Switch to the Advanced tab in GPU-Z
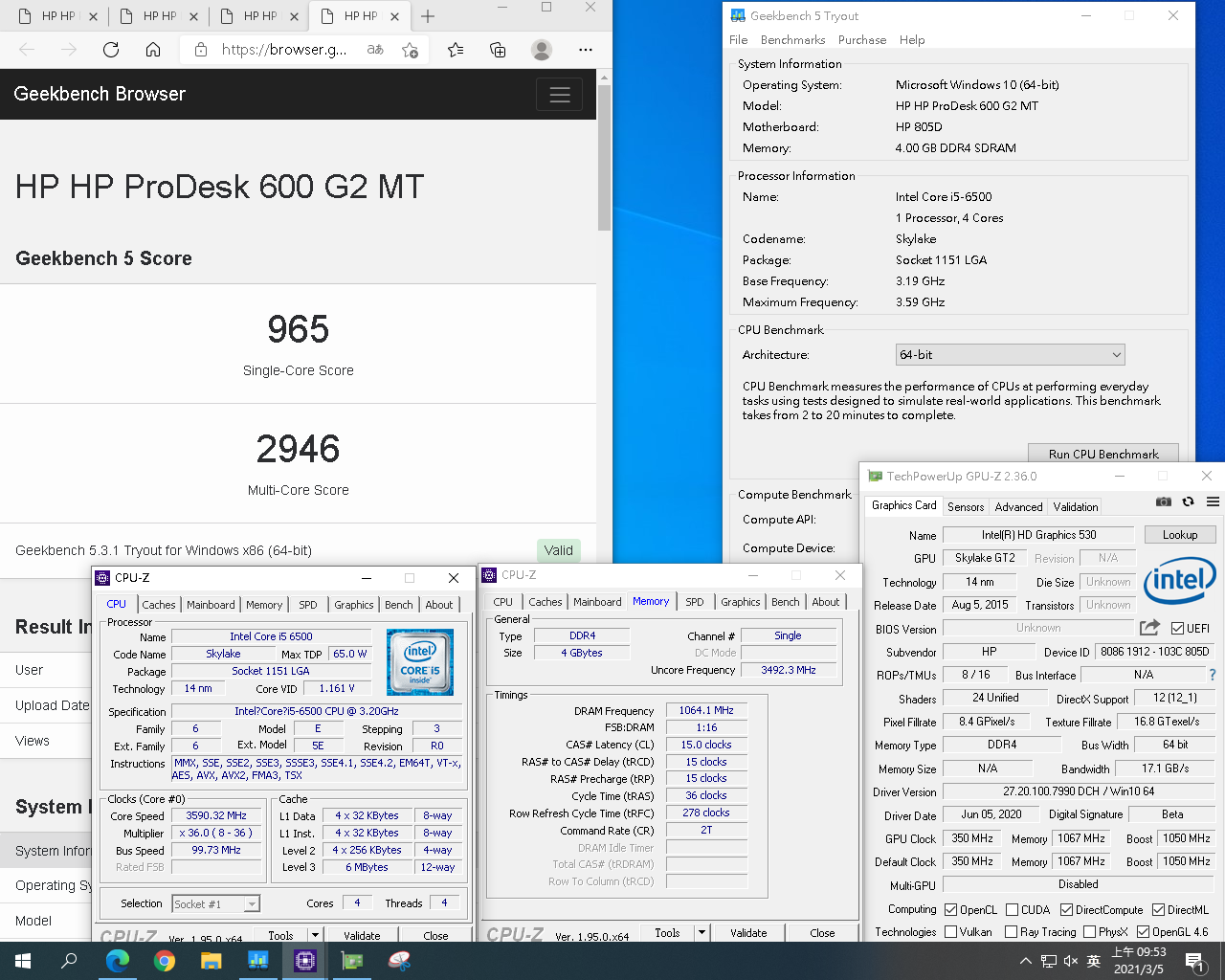The height and width of the screenshot is (980, 1225). [x=1018, y=507]
